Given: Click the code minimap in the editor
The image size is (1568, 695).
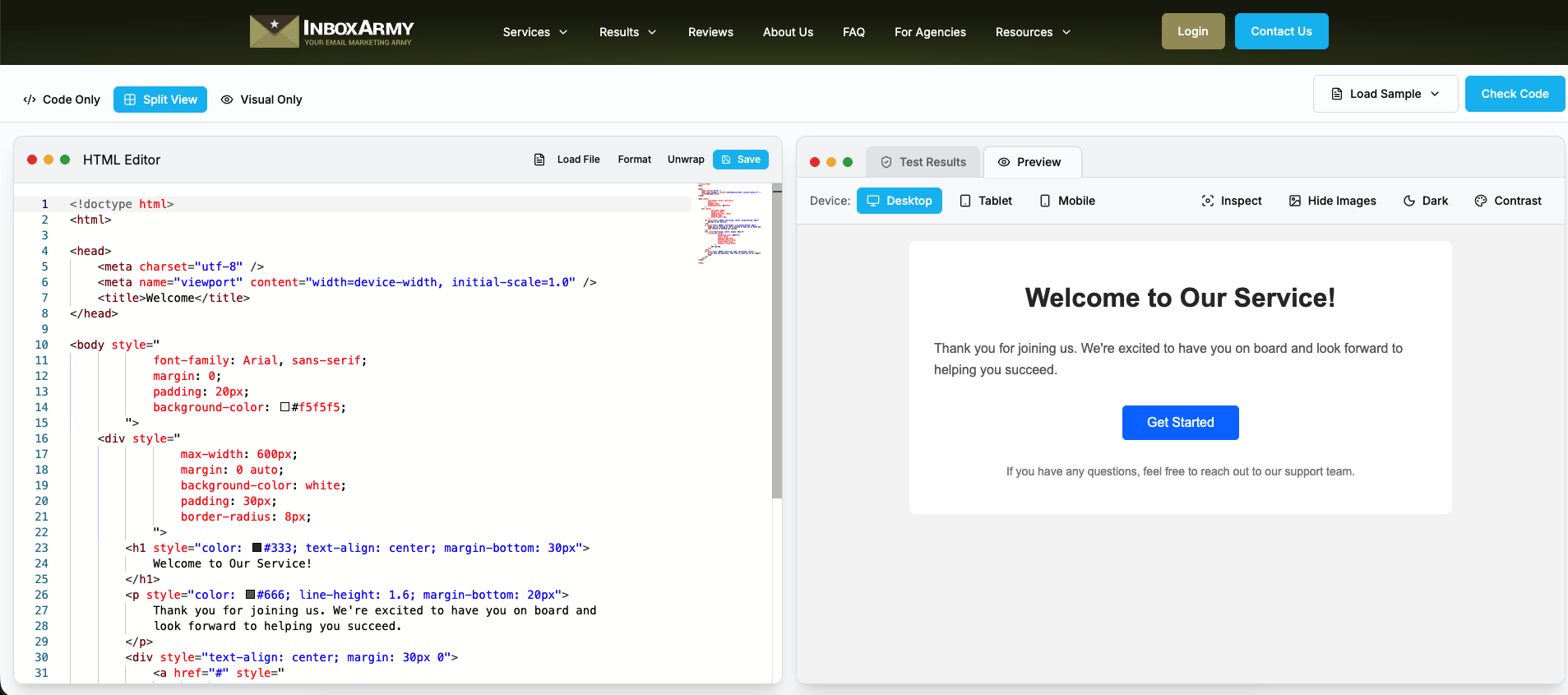Looking at the screenshot, I should (x=729, y=222).
